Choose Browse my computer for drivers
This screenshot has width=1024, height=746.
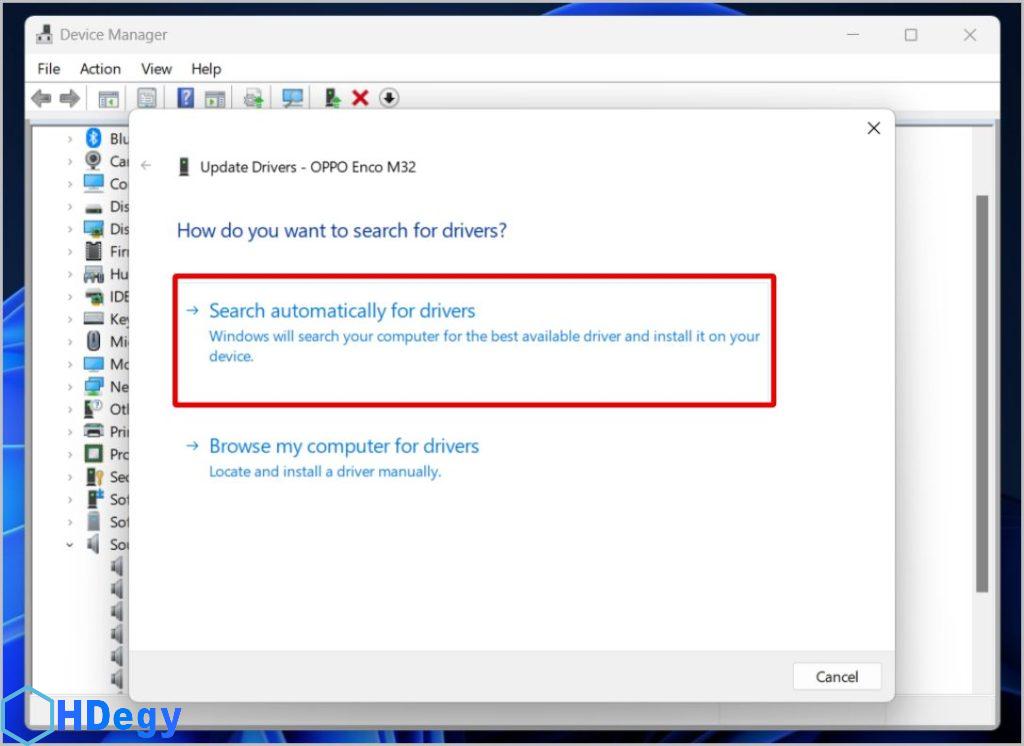[344, 446]
